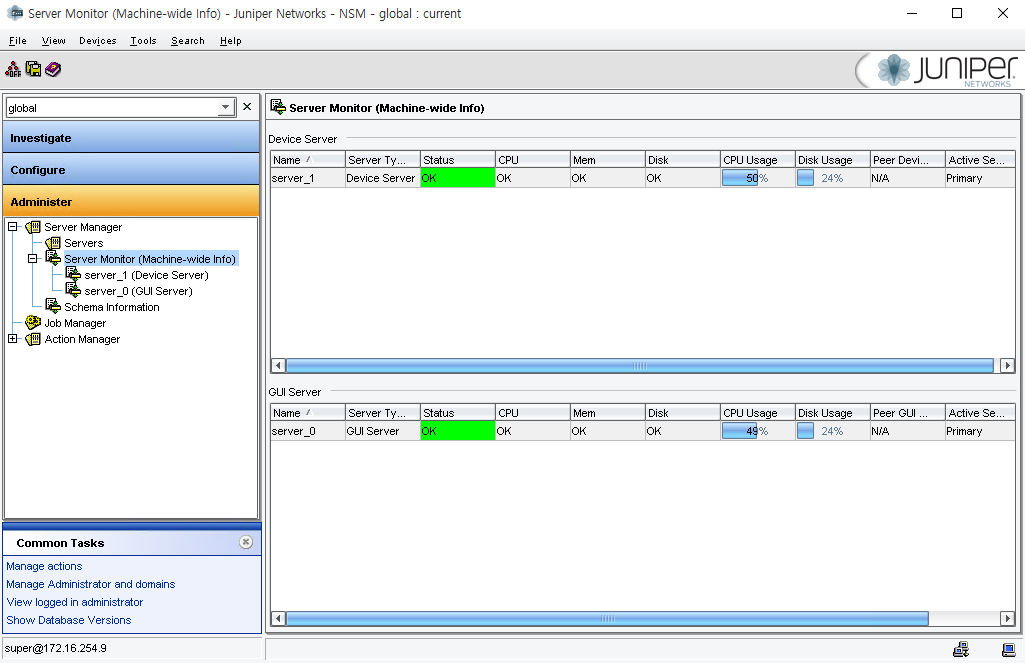This screenshot has height=663, width=1025.
Task: Collapse the Server Monitor tree node
Action: (33, 259)
